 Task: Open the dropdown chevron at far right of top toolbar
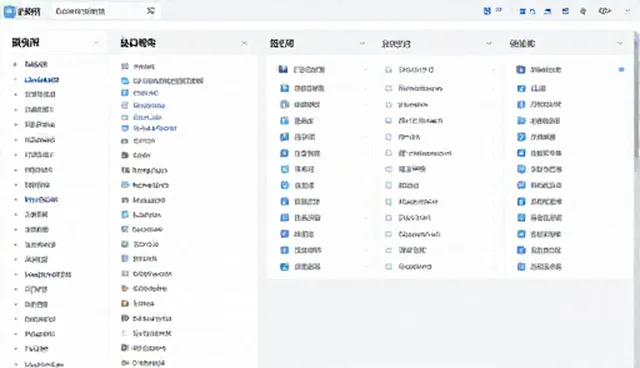point(628,11)
